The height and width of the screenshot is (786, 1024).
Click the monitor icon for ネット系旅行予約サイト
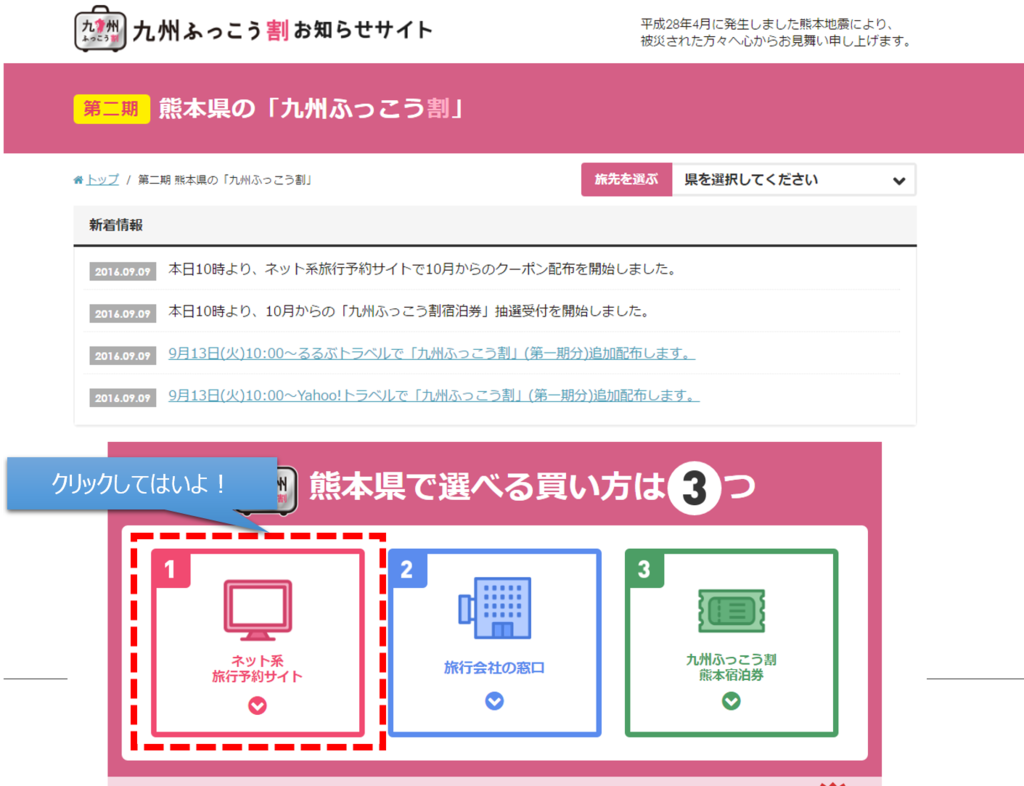click(257, 610)
